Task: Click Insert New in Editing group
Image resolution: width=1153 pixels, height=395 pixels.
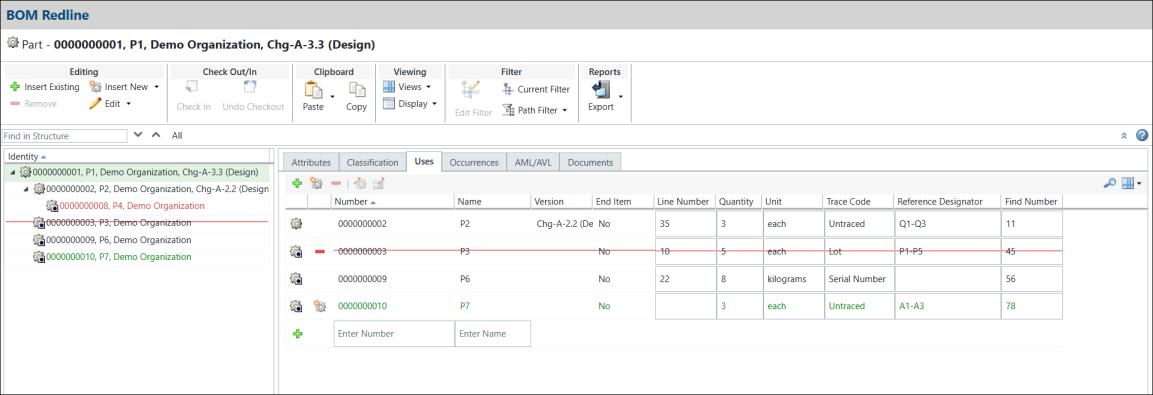Action: tap(118, 87)
